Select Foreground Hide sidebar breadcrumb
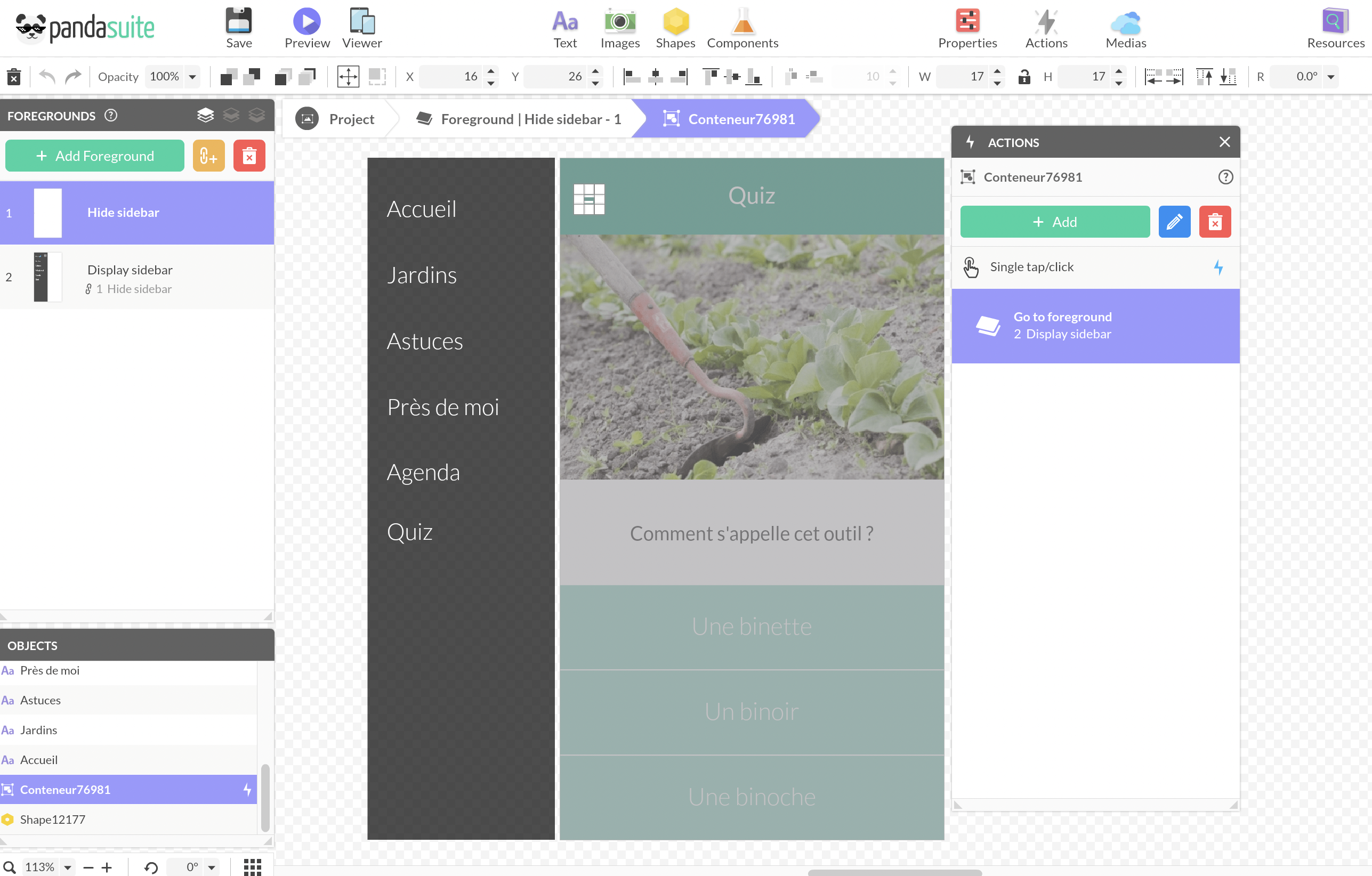The height and width of the screenshot is (876, 1372). (519, 119)
